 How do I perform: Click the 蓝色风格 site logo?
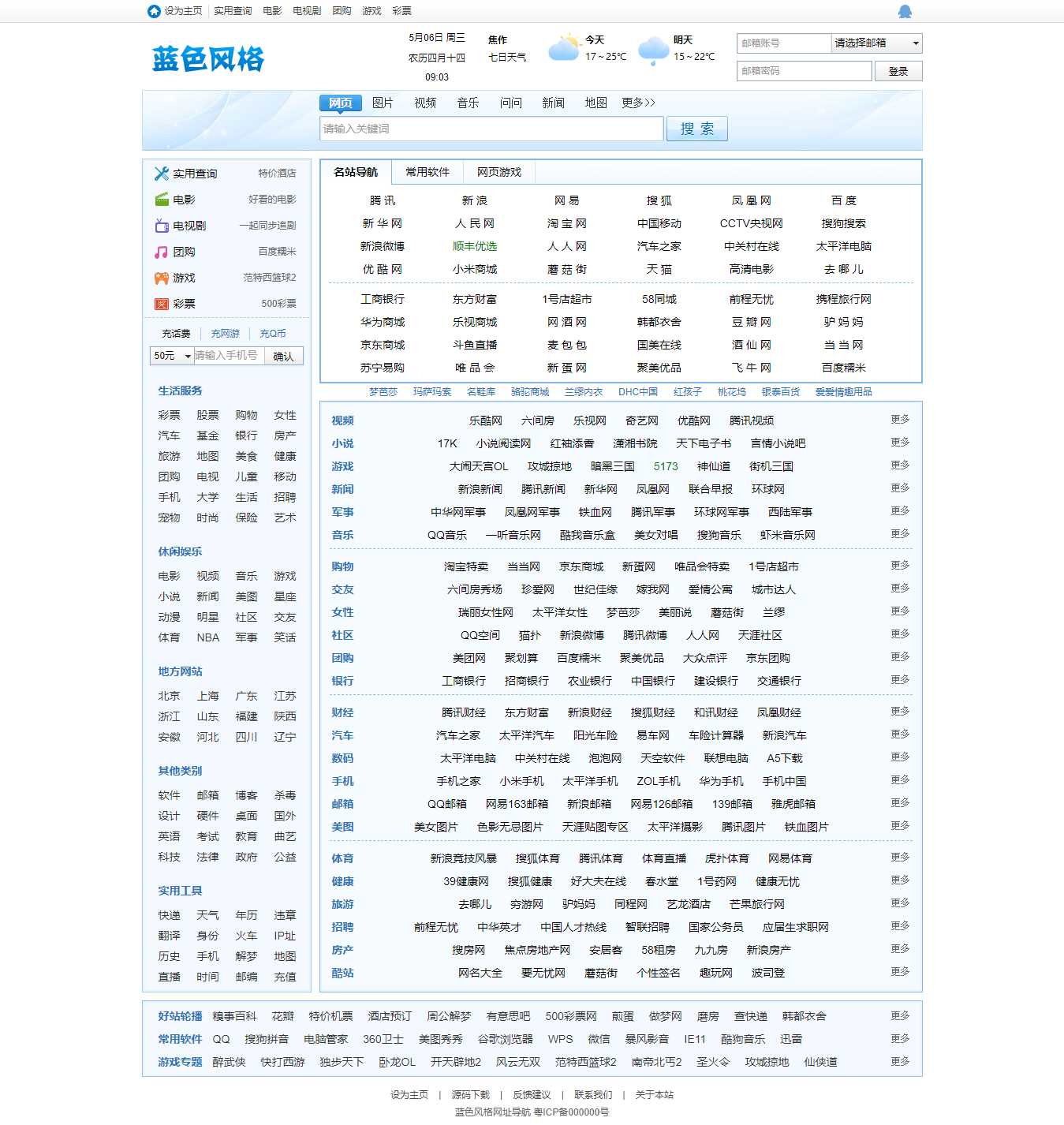(x=207, y=58)
